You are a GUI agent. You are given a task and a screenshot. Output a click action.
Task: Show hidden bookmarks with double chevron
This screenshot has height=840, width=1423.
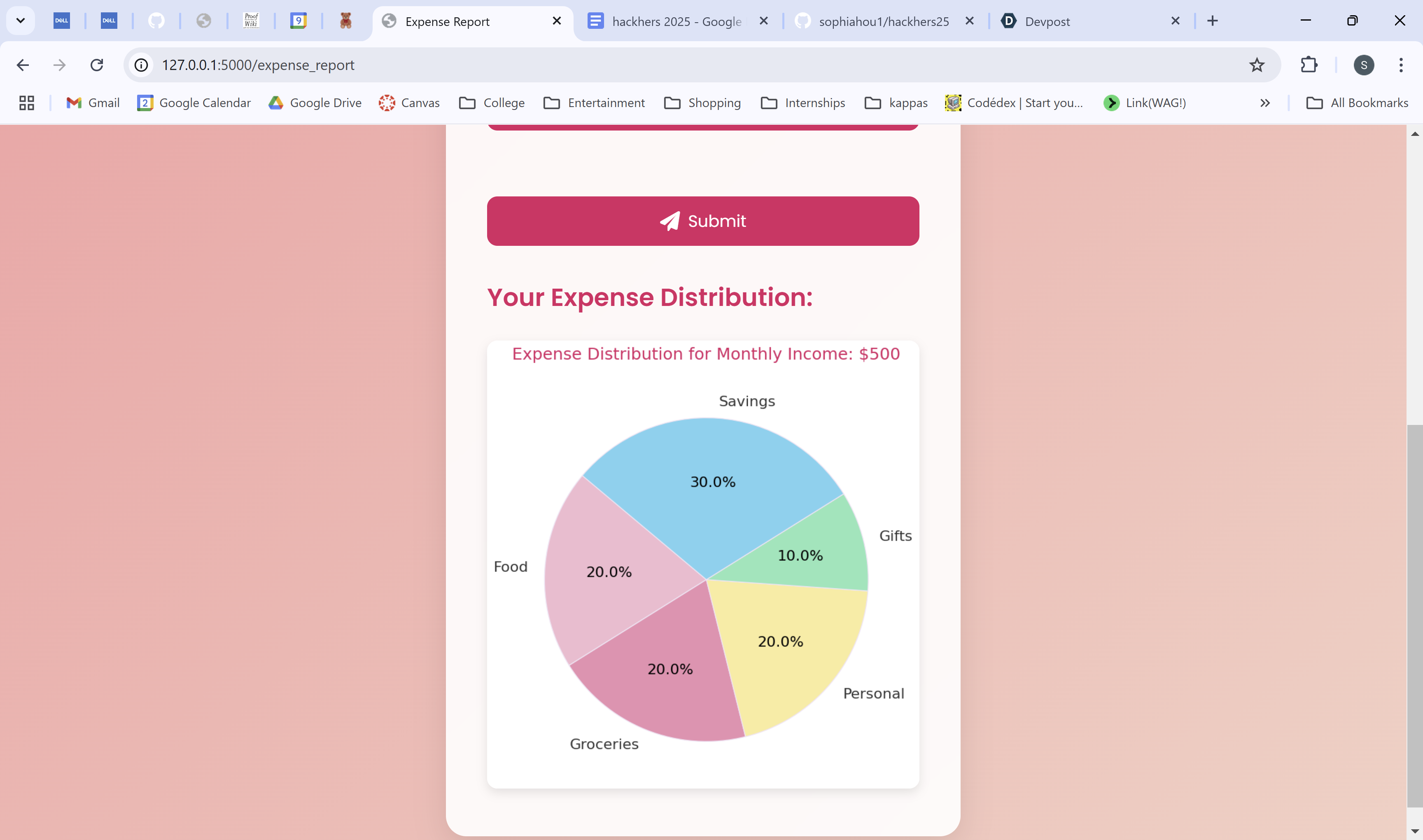[1264, 103]
